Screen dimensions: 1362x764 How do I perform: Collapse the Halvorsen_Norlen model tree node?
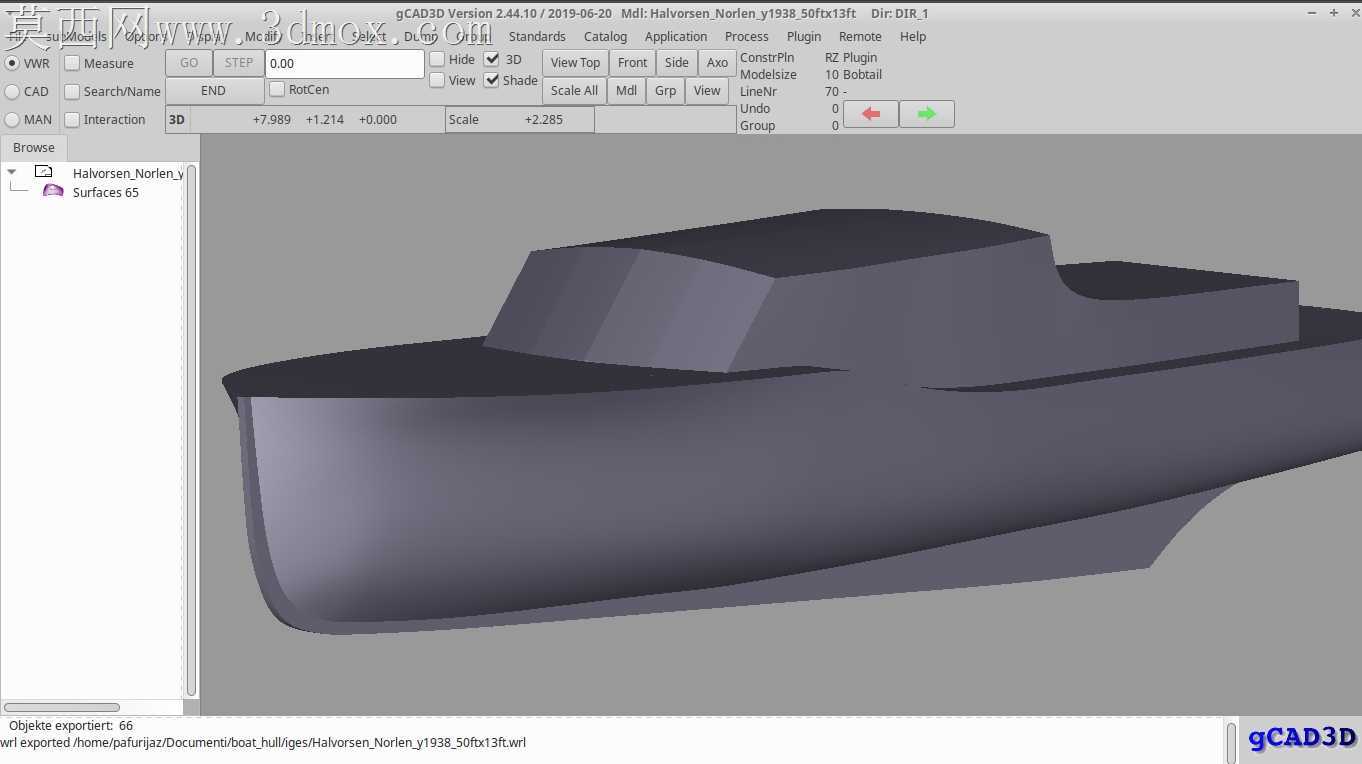pos(12,172)
